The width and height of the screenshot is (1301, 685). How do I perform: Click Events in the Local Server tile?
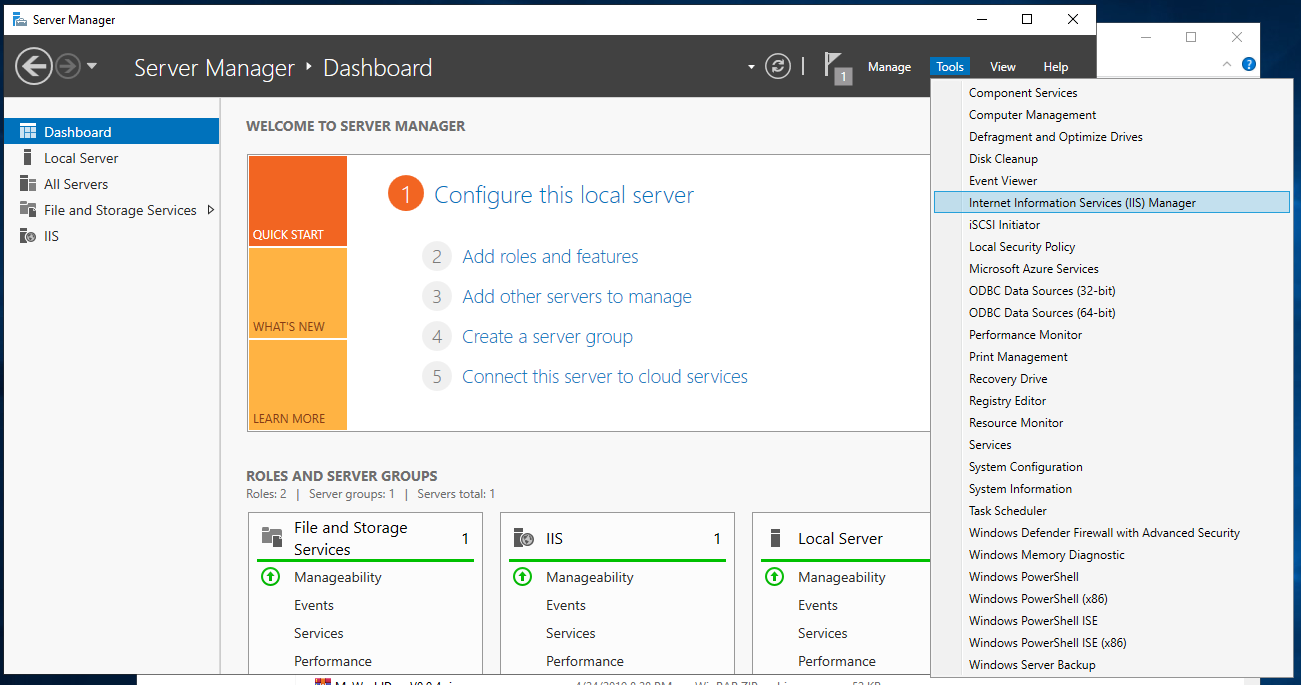click(818, 605)
